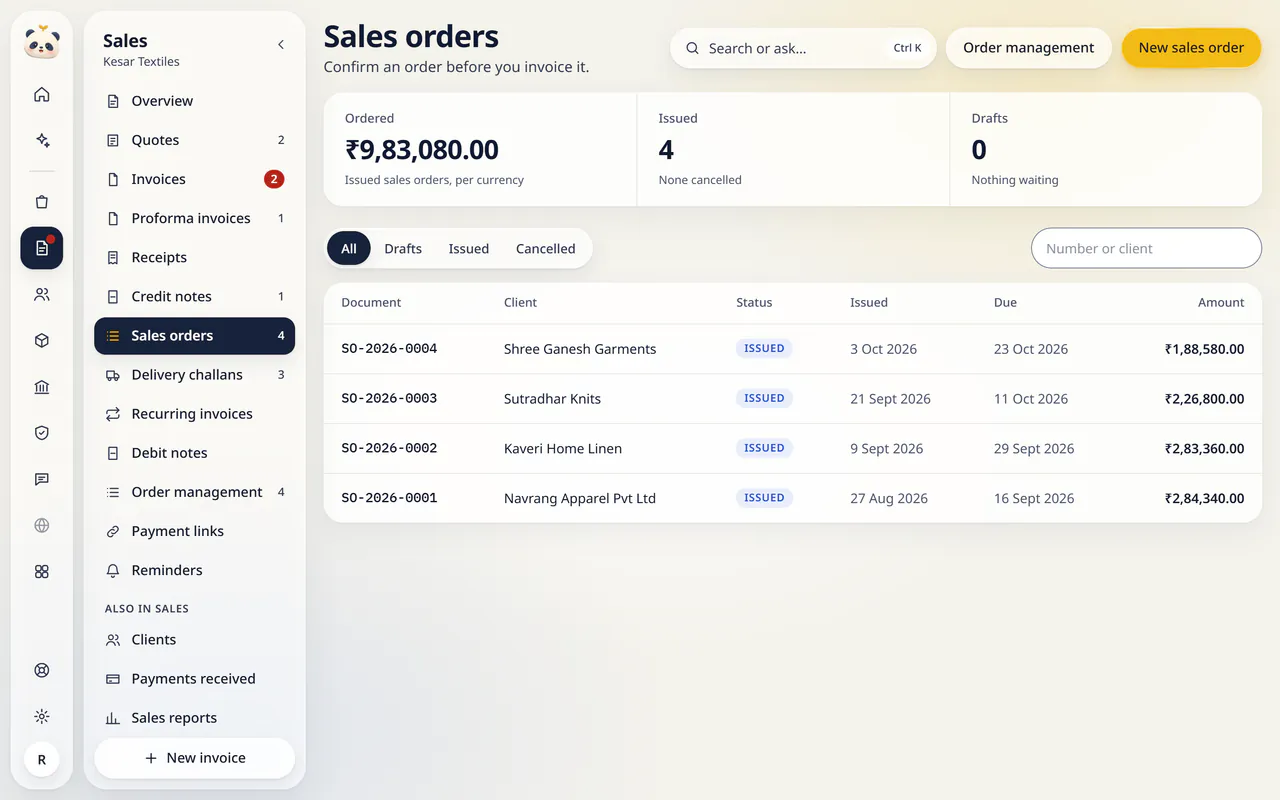Show the Cancelled filter tab
The width and height of the screenshot is (1280, 800).
pos(545,248)
